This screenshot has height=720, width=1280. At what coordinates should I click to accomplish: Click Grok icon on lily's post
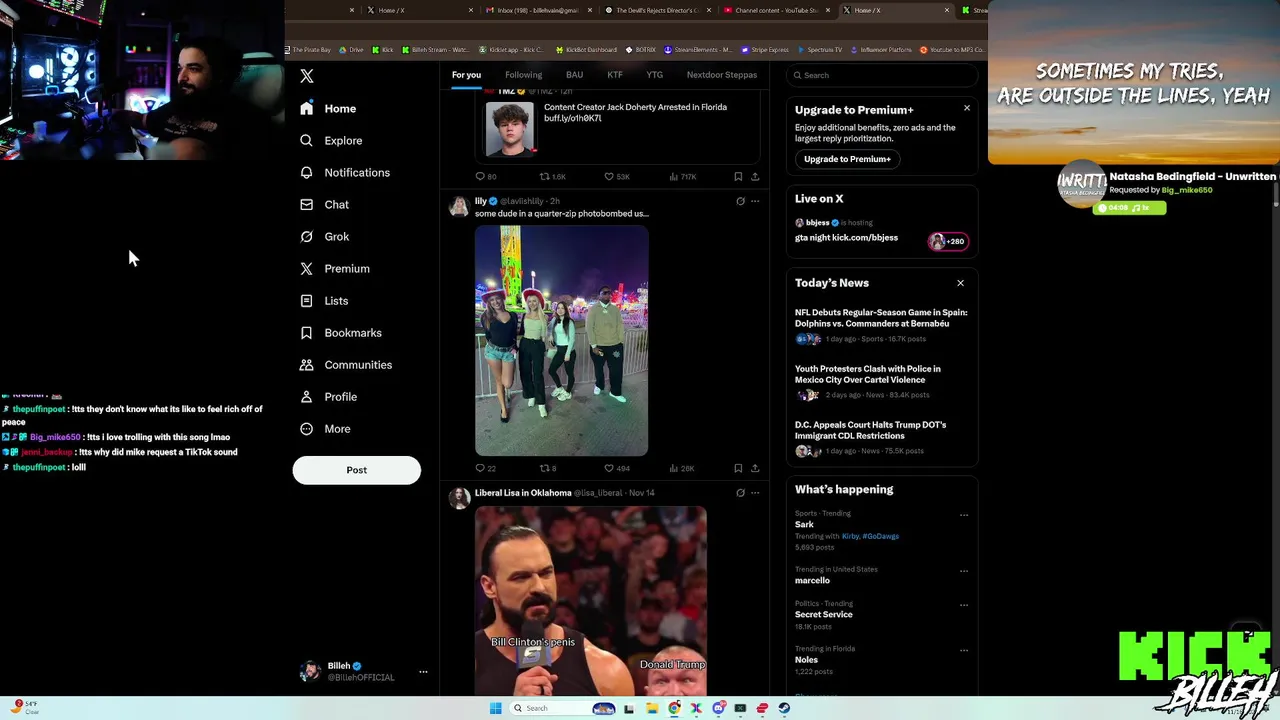coord(740,201)
